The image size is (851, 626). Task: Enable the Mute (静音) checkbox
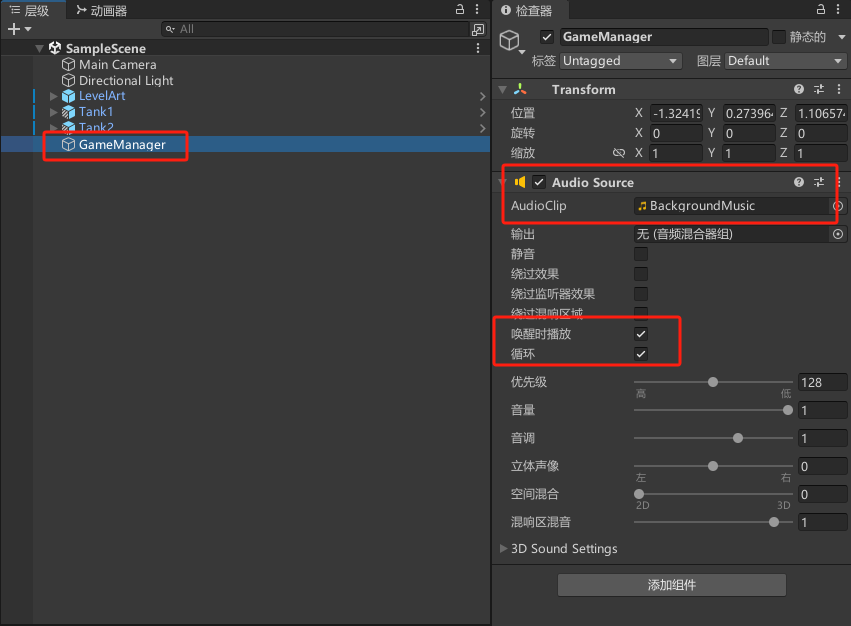(641, 254)
